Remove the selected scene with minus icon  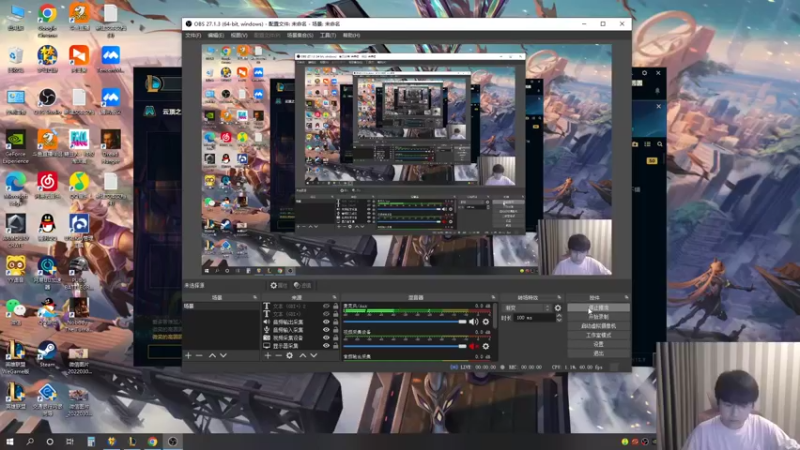point(199,355)
